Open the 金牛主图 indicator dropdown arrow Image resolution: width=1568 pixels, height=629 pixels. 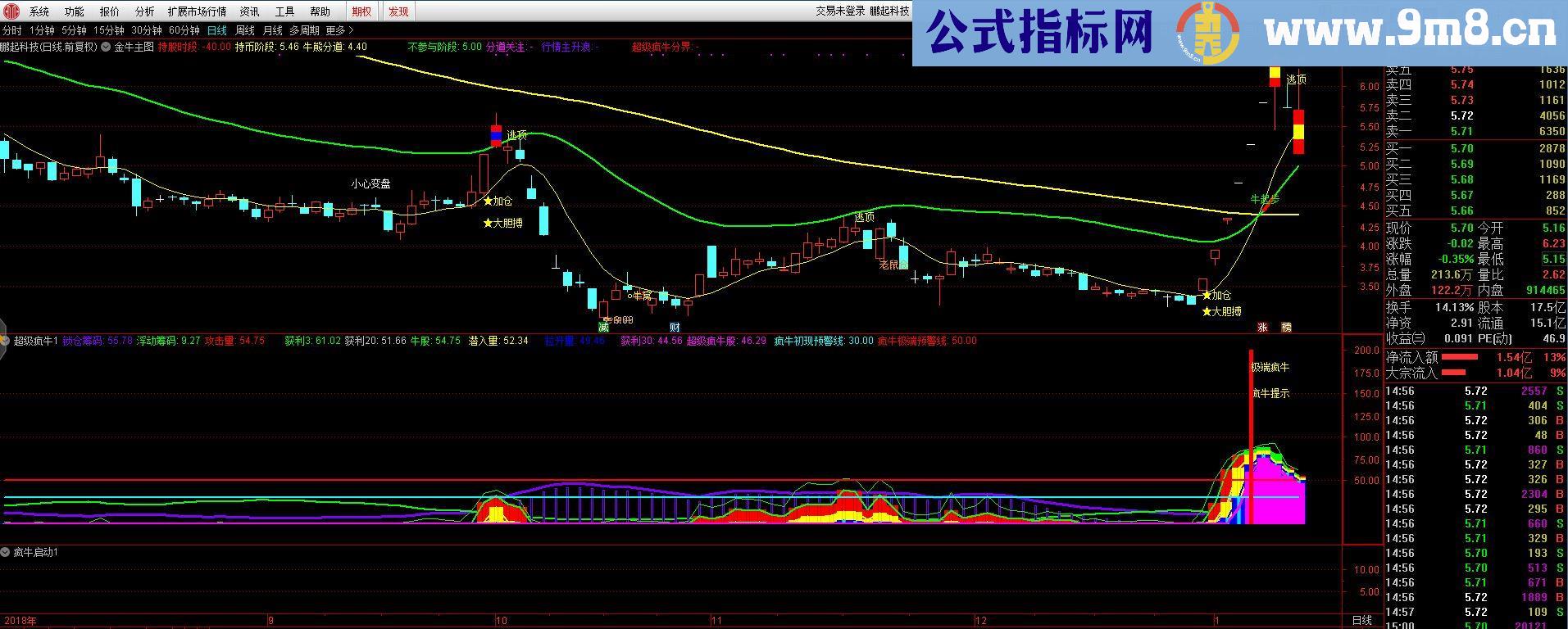107,47
